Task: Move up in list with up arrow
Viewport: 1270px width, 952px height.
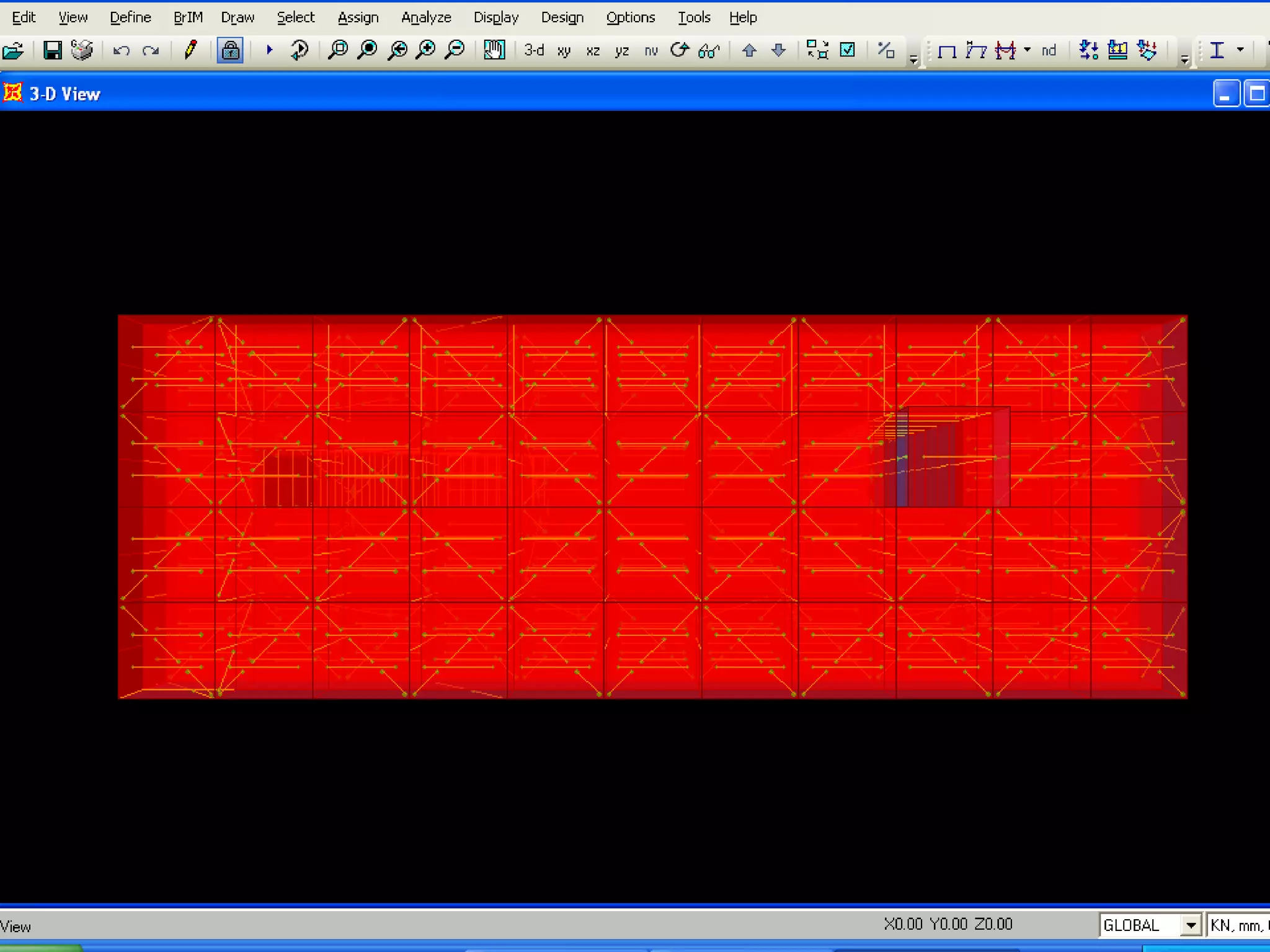Action: [749, 50]
